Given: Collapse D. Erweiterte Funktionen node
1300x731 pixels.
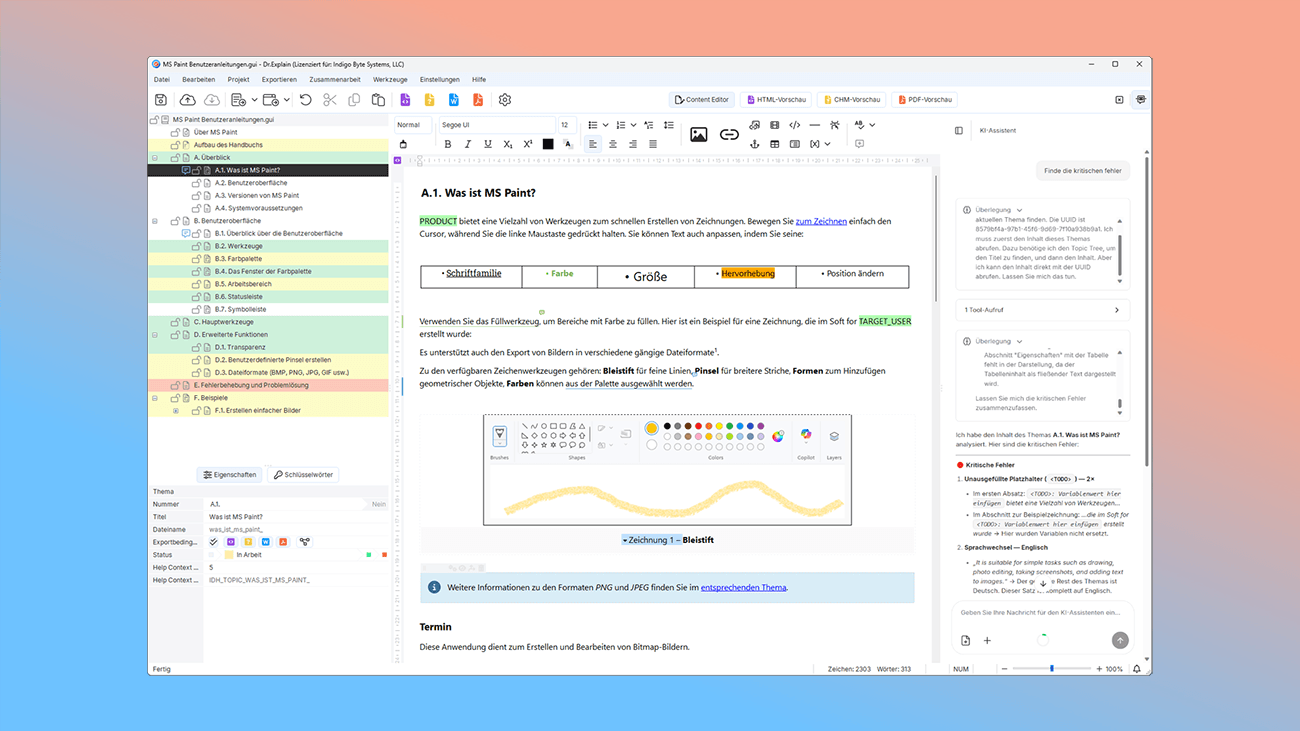Looking at the screenshot, I should pyautogui.click(x=155, y=335).
